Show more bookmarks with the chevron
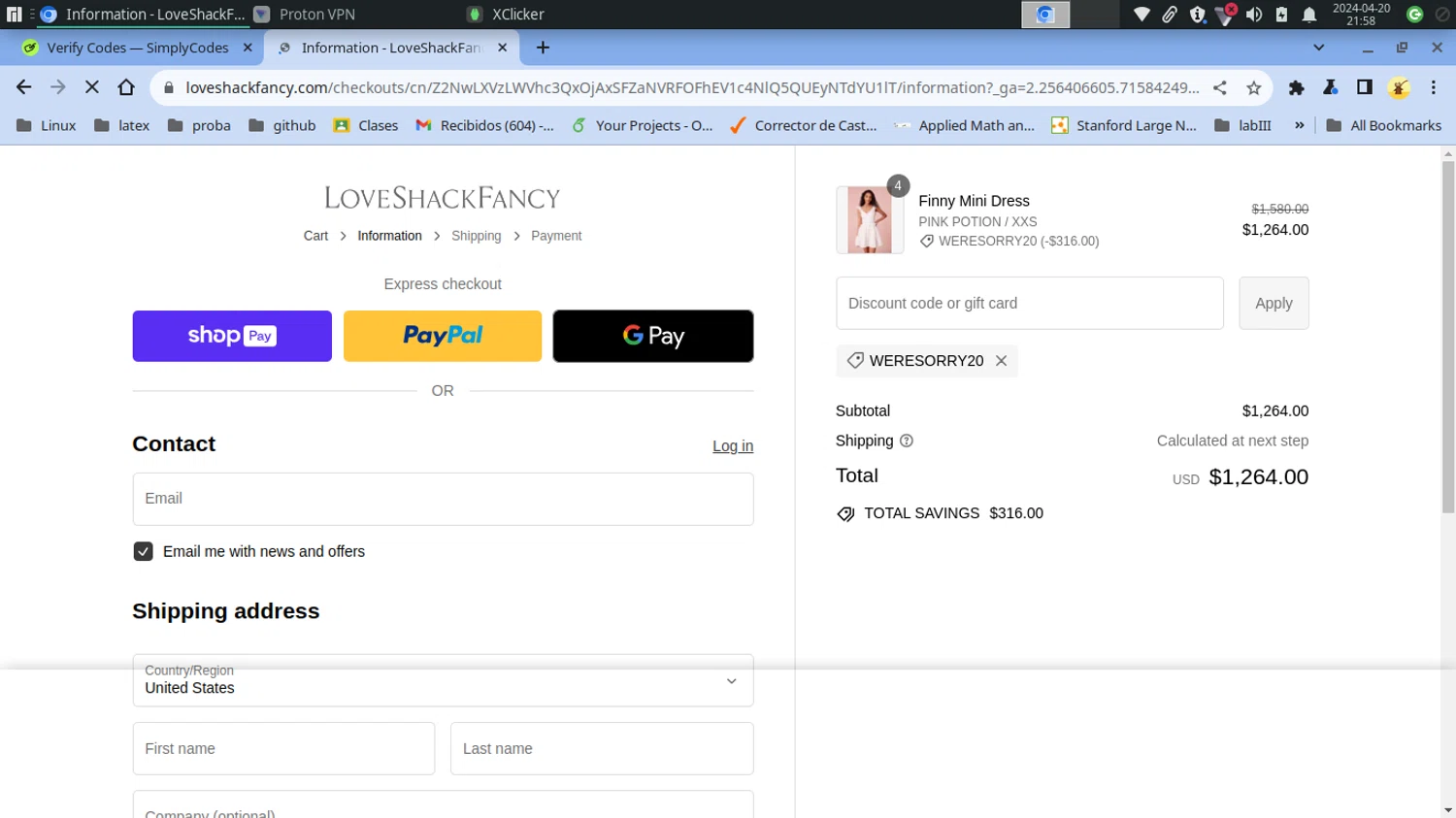 pos(1299,125)
